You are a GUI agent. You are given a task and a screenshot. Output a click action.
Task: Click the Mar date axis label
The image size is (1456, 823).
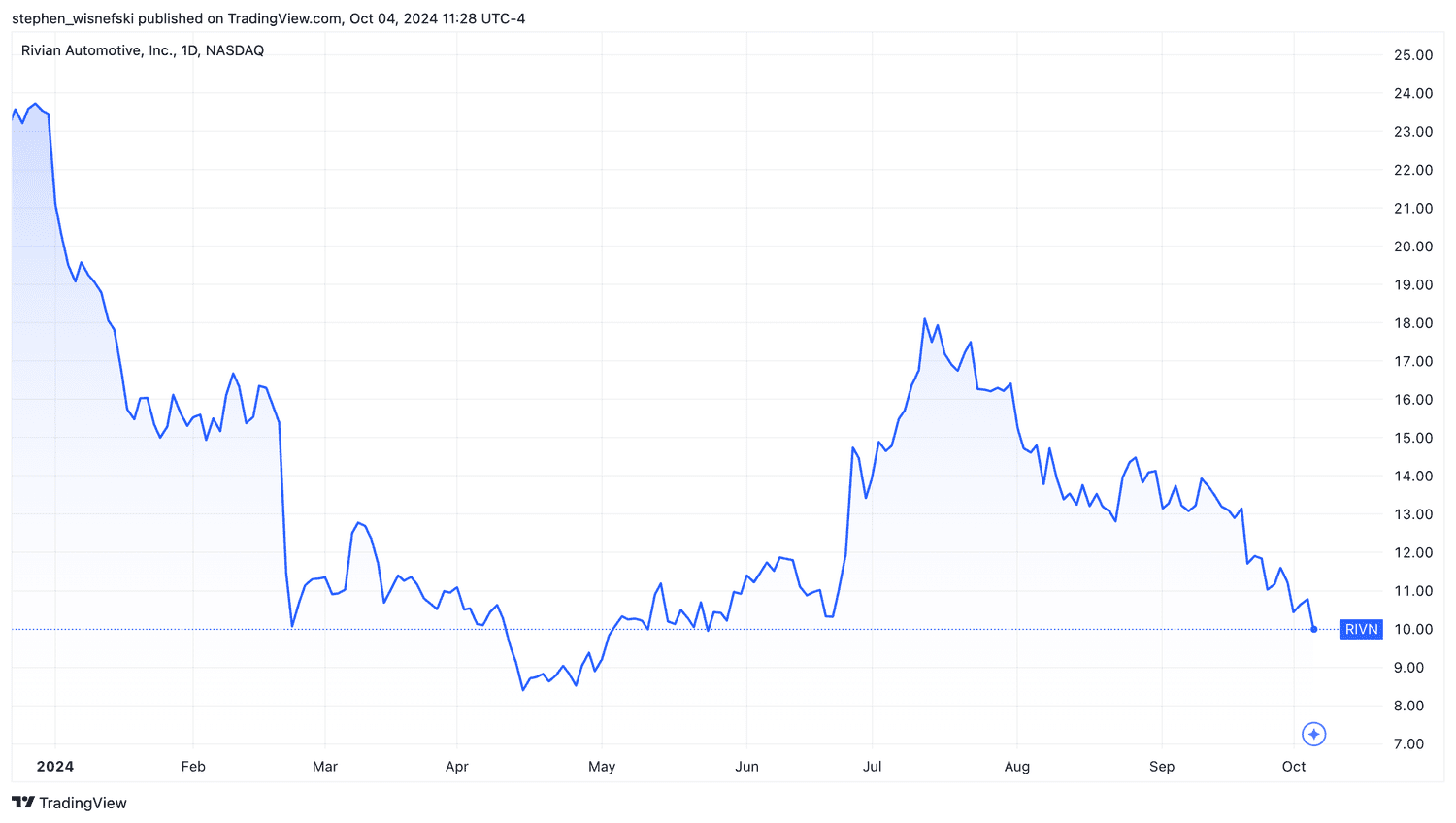325,766
